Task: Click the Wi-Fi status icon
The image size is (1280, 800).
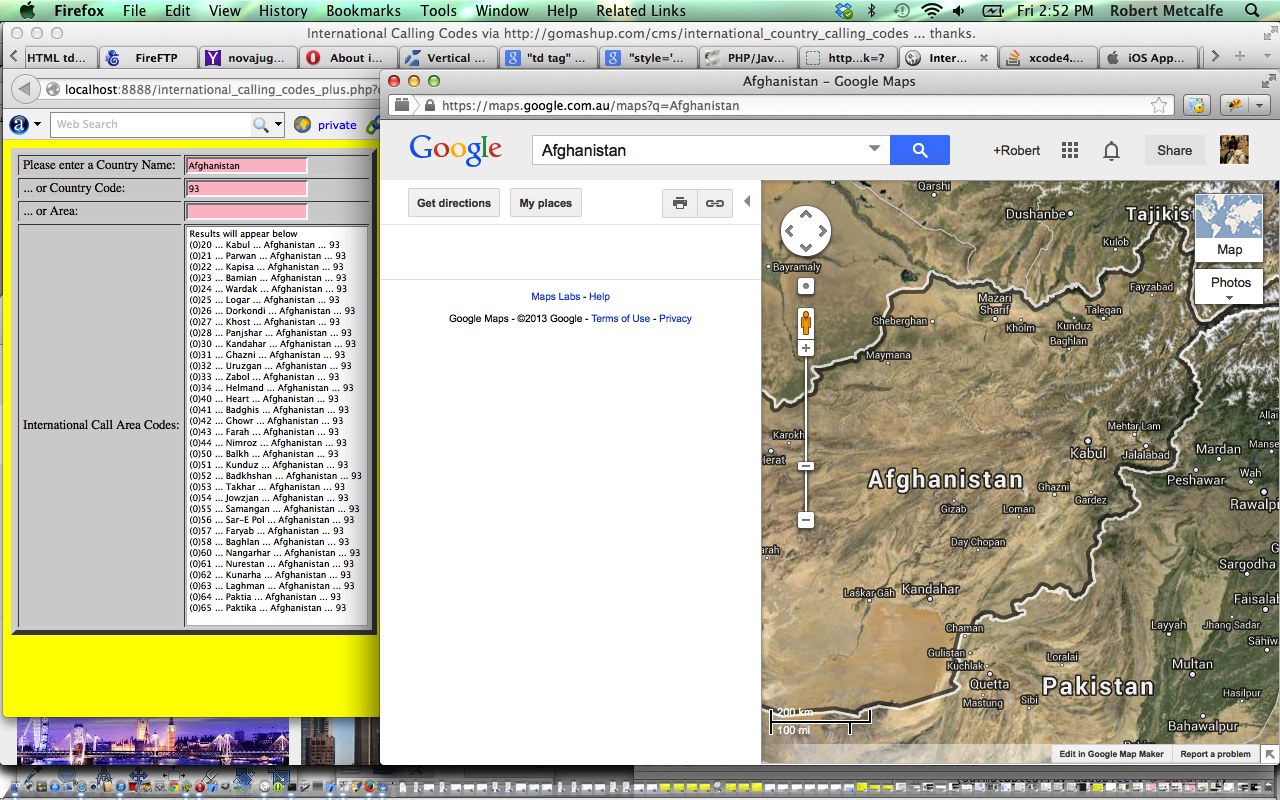Action: (932, 11)
